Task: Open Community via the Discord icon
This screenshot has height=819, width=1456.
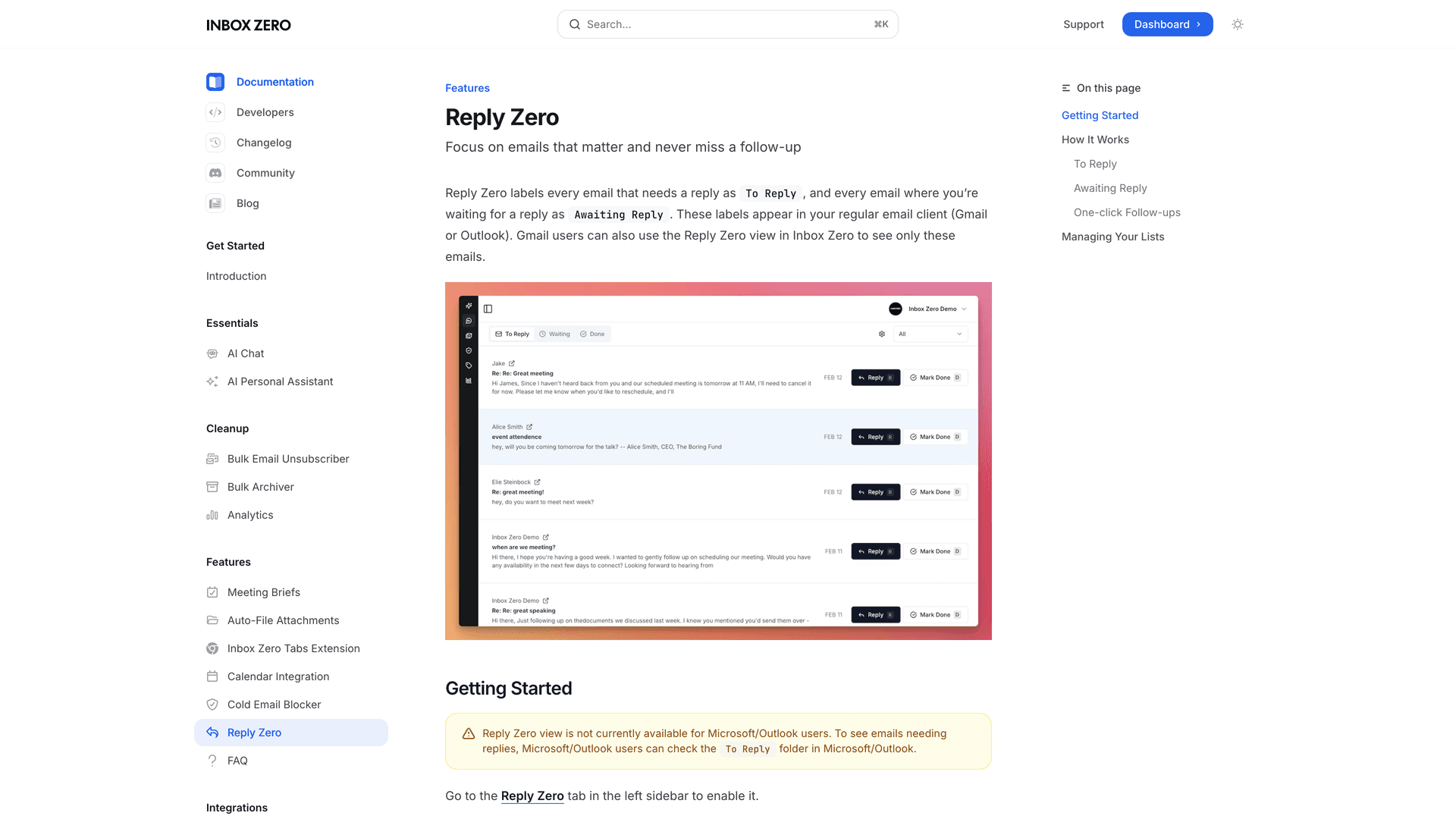Action: (x=215, y=173)
